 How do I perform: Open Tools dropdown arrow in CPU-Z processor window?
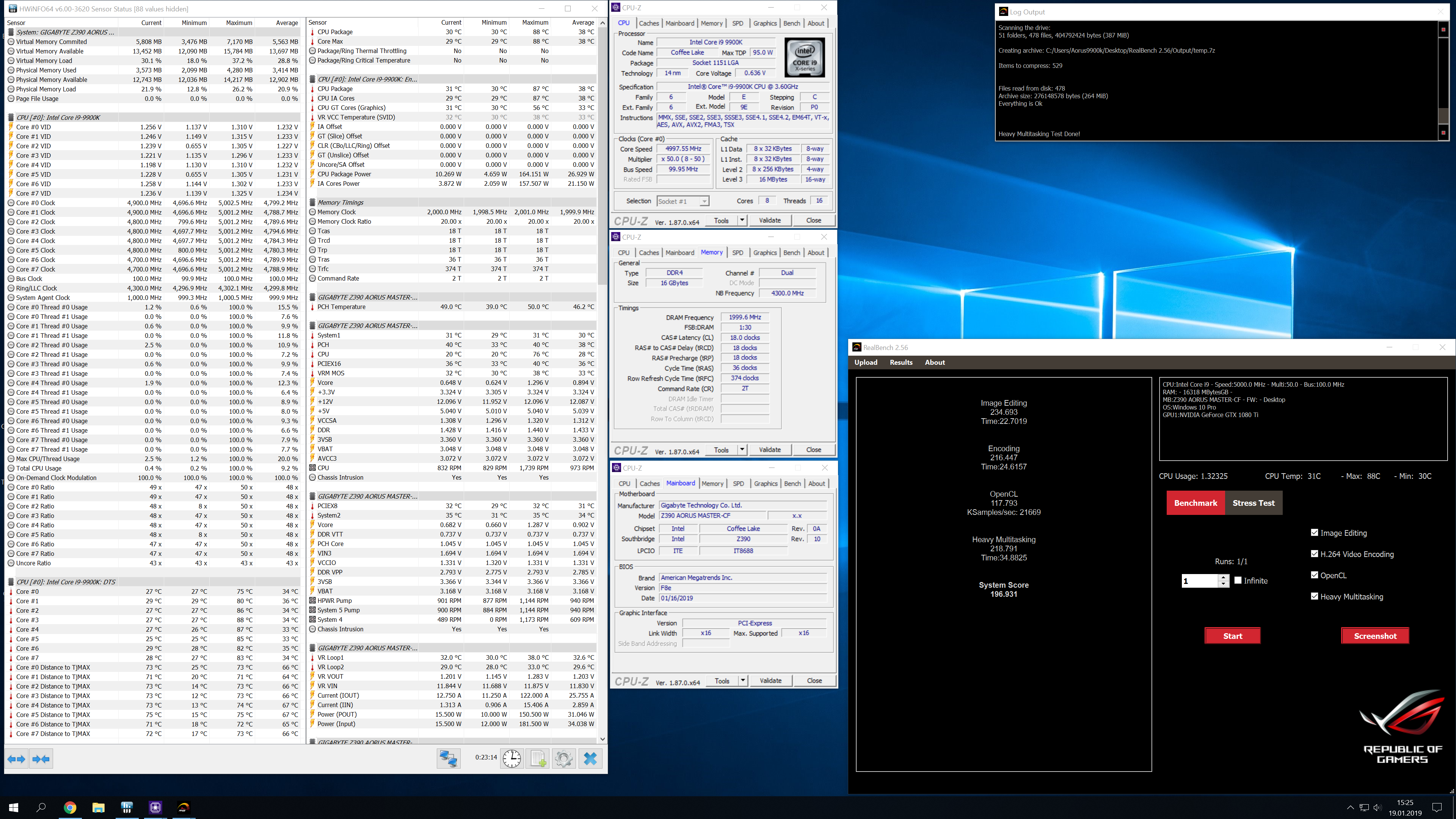pos(742,220)
